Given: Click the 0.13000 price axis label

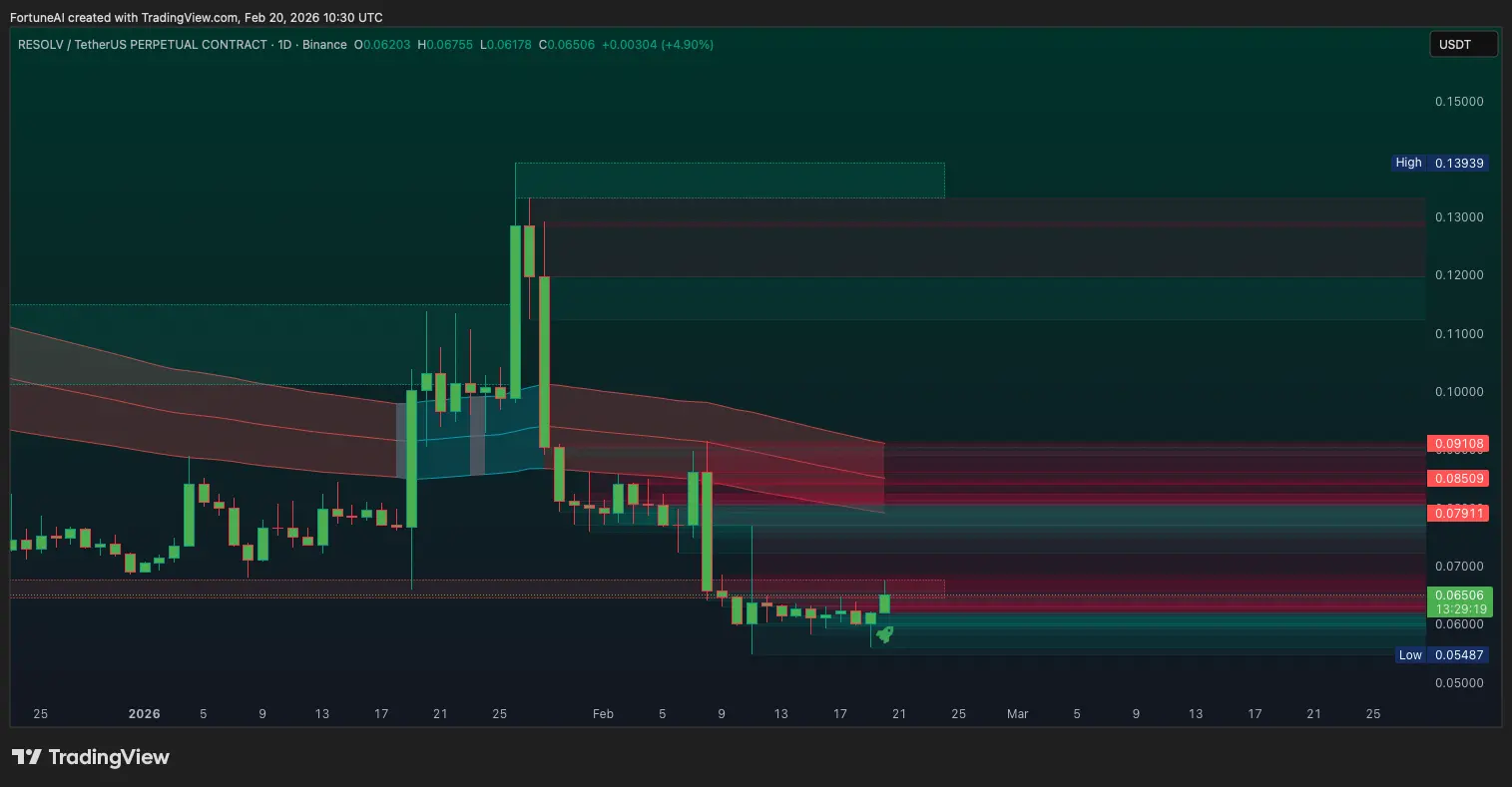Looking at the screenshot, I should pos(1459,217).
